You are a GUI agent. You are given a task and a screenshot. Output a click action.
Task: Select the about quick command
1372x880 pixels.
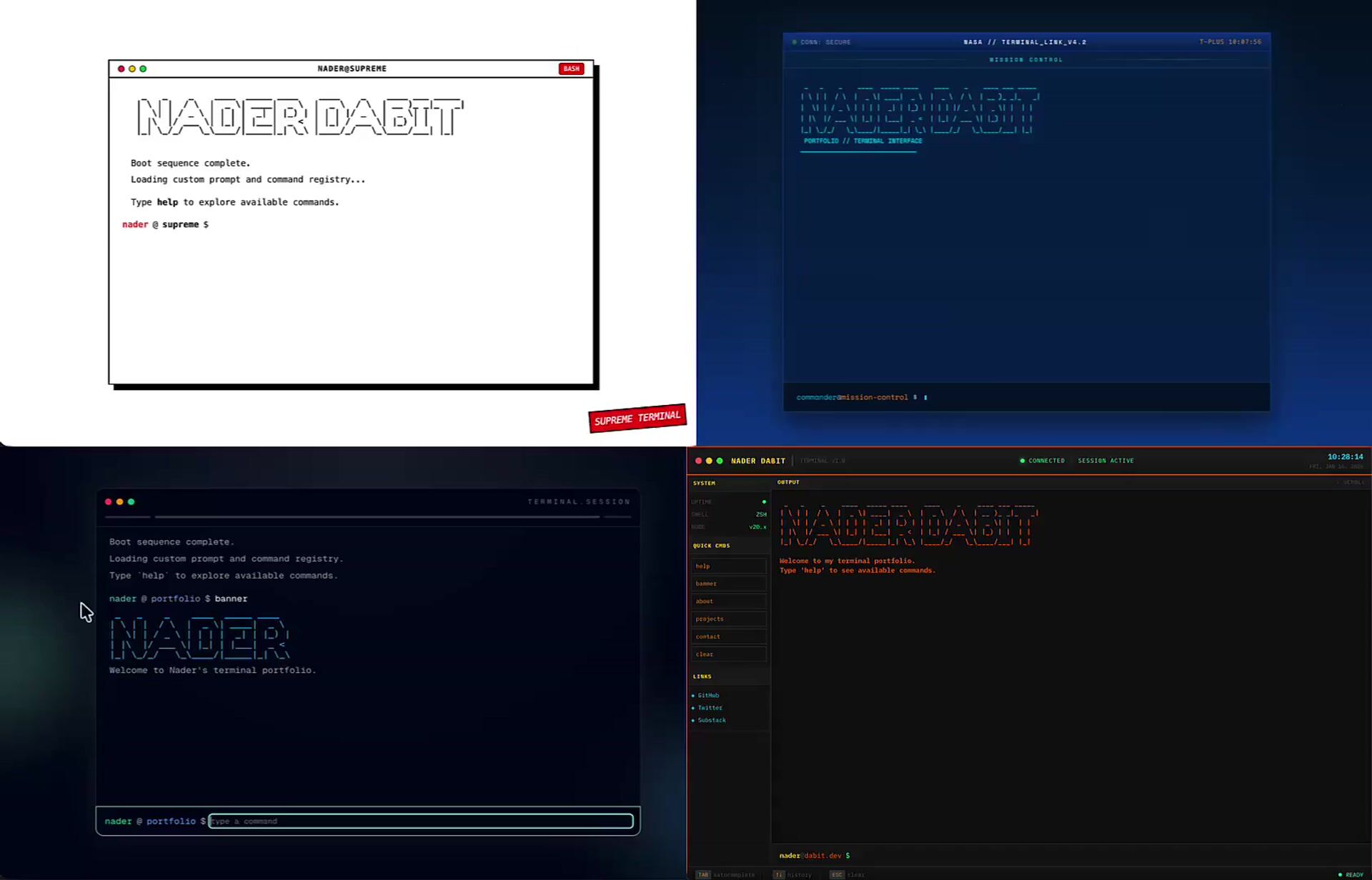pyautogui.click(x=728, y=601)
